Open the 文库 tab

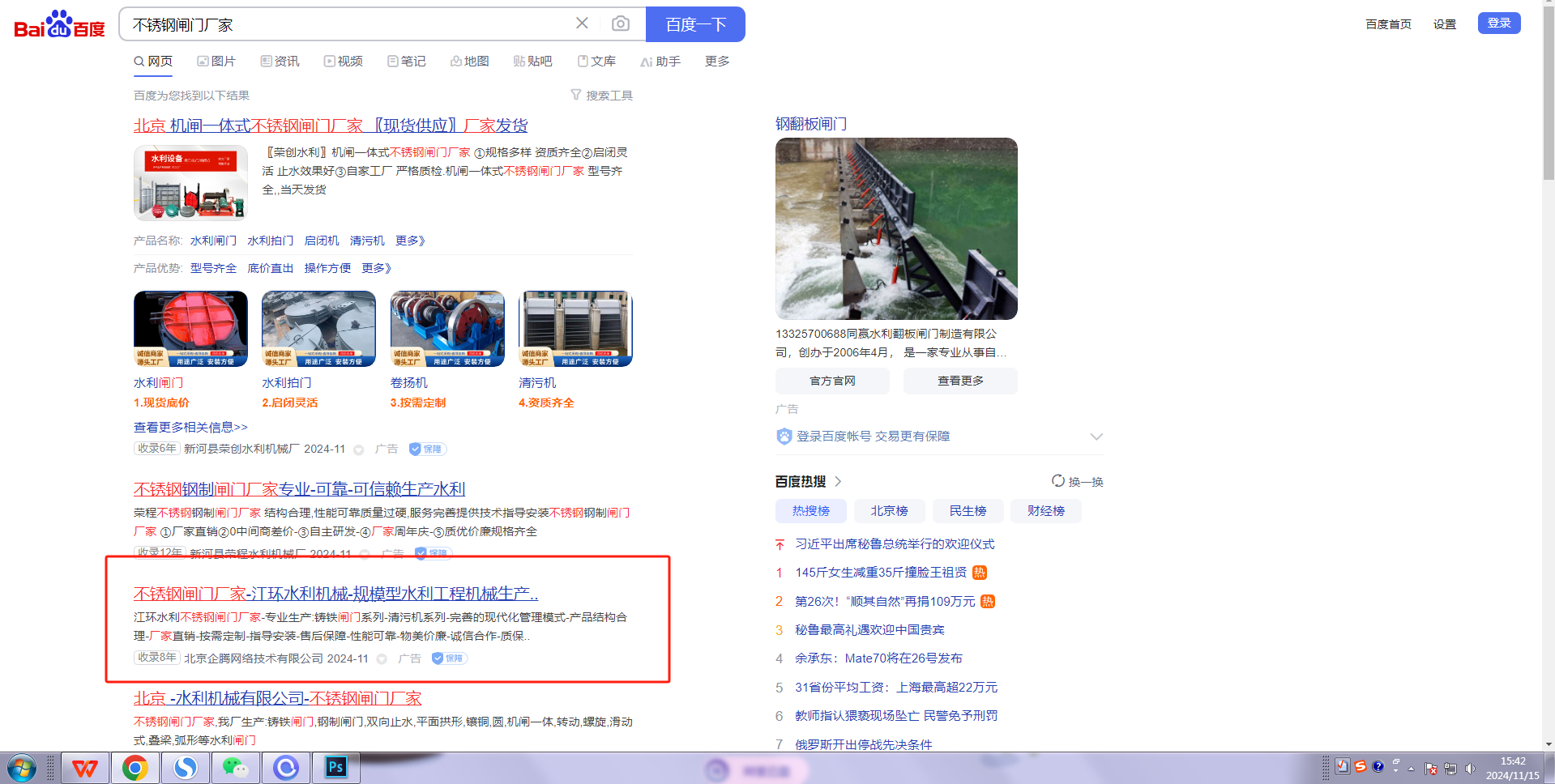click(596, 61)
